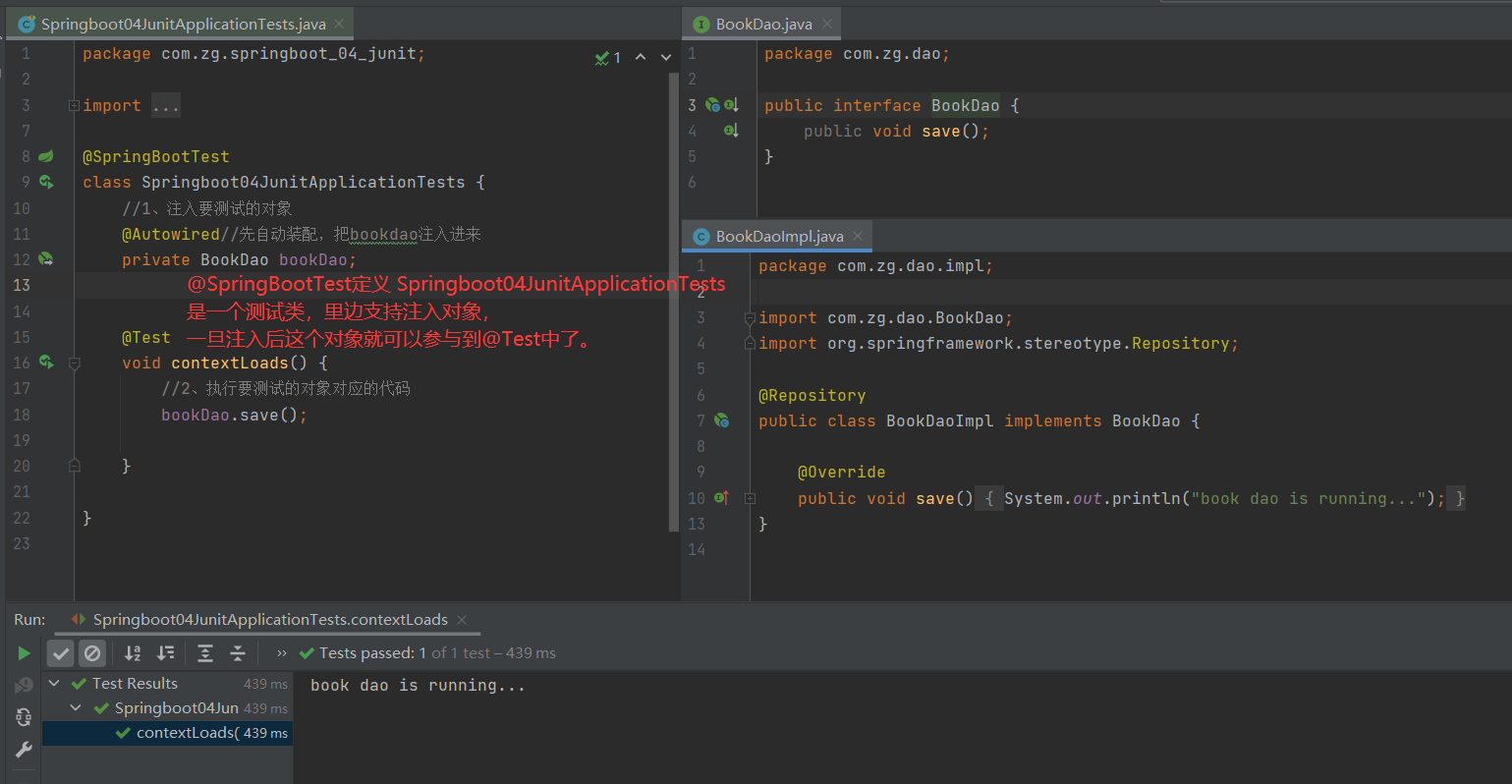Rerun the tests with the green play icon
The height and width of the screenshot is (784, 1512).
(x=24, y=653)
